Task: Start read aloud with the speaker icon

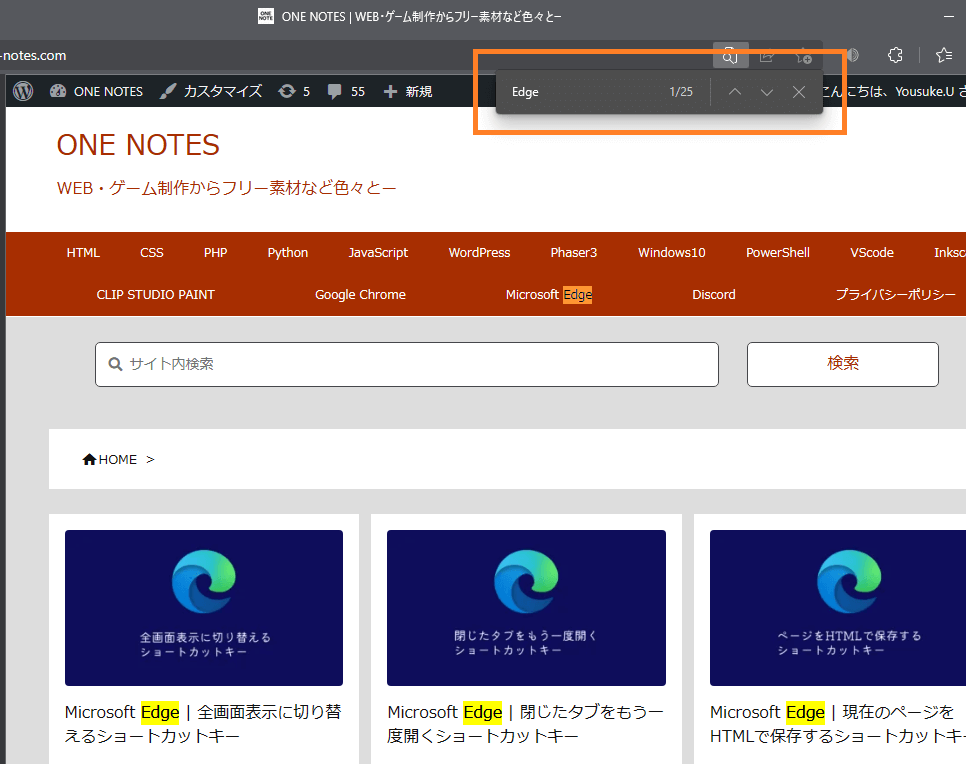Action: 852,55
